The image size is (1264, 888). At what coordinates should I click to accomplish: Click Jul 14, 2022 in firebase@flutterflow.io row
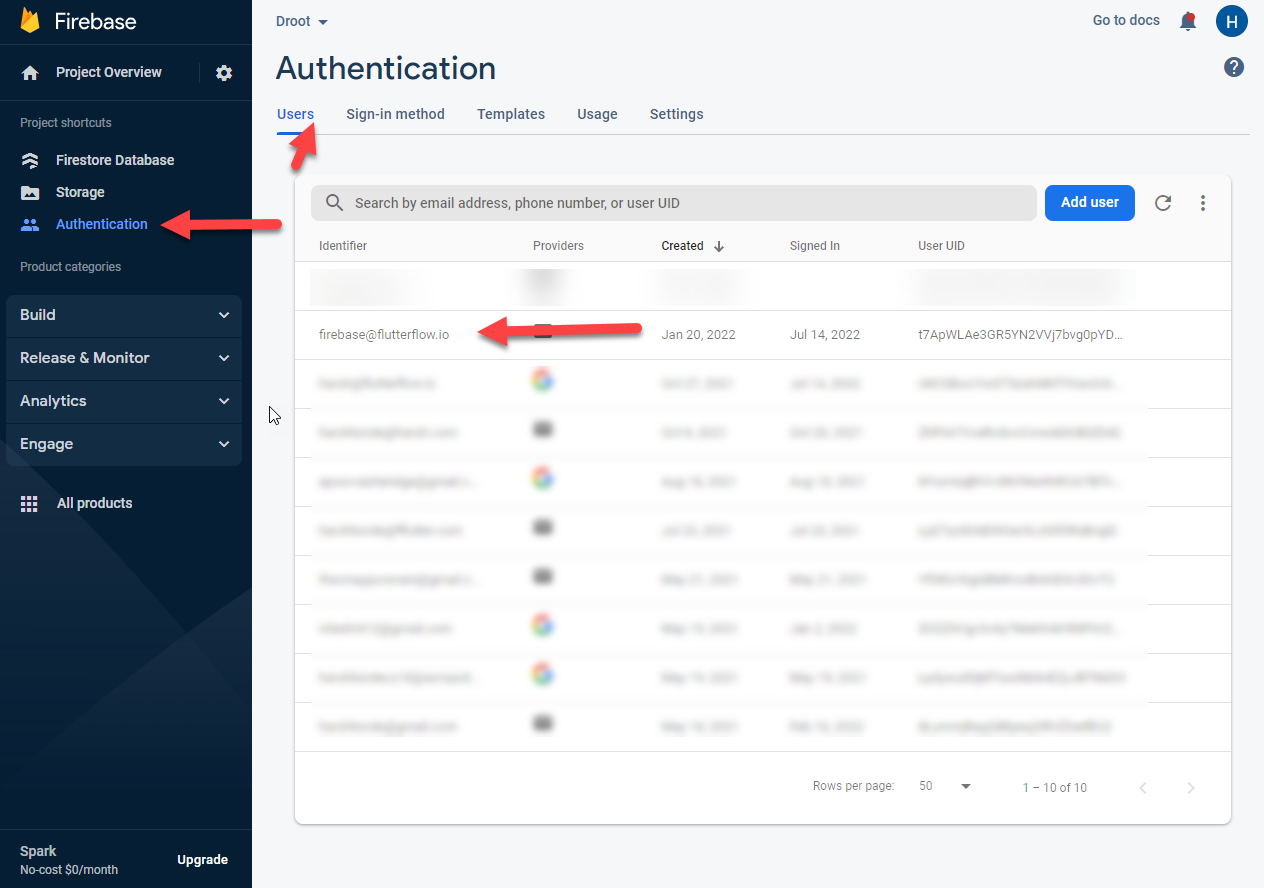pyautogui.click(x=825, y=335)
